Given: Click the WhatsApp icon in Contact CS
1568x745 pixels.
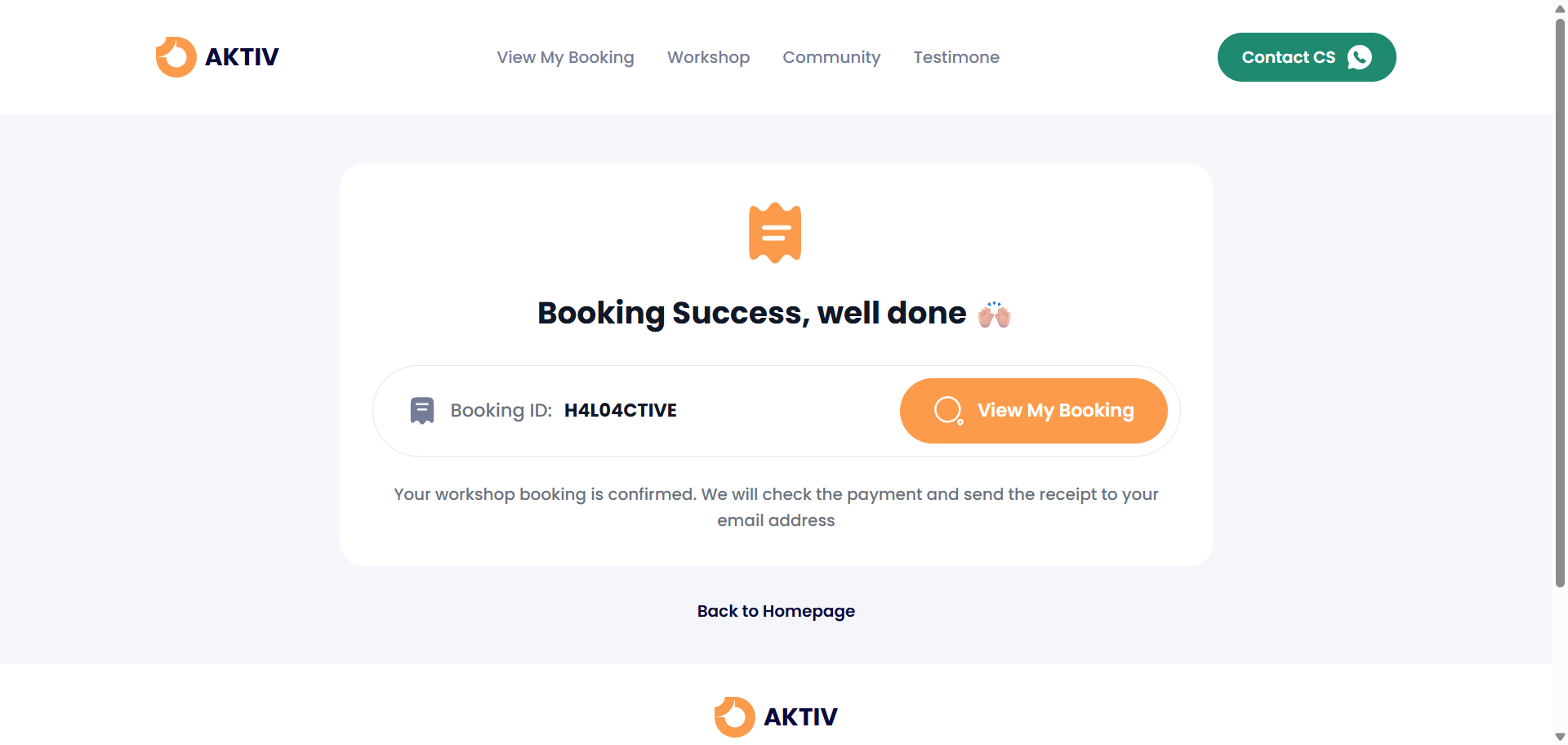Looking at the screenshot, I should coord(1360,57).
